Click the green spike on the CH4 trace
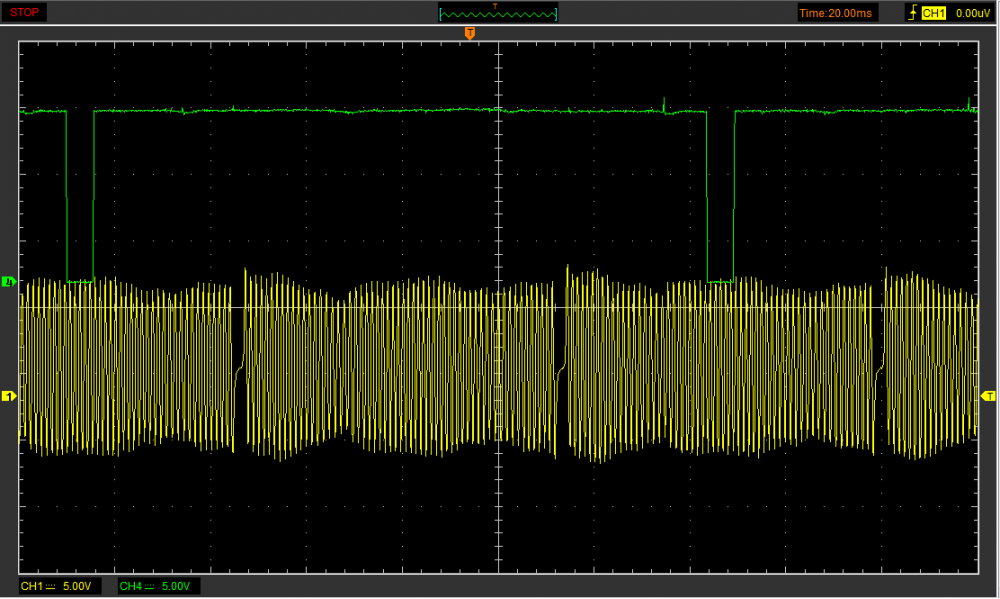 pos(664,102)
